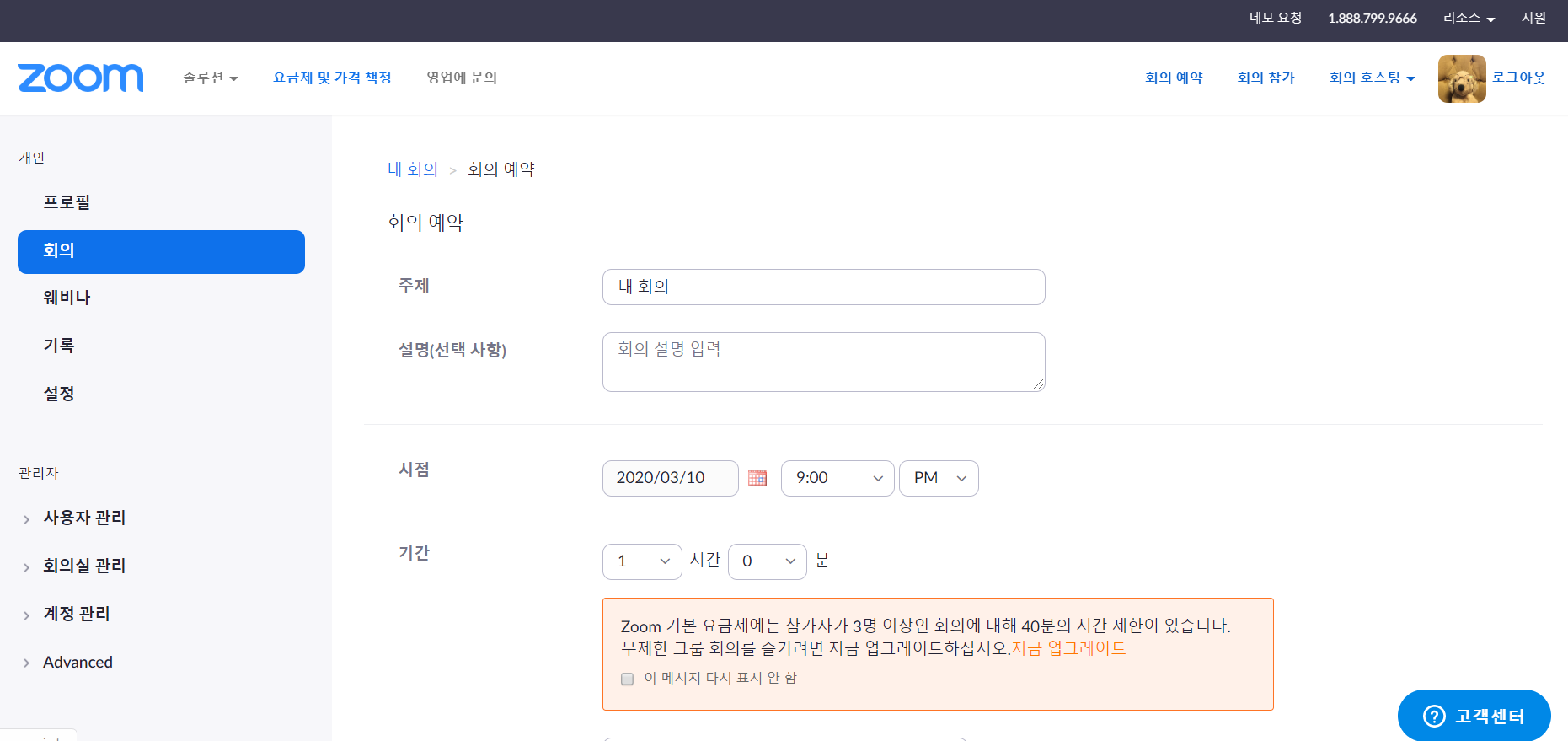The height and width of the screenshot is (741, 1568).
Task: Select 회의 in the sidebar
Action: tap(161, 251)
